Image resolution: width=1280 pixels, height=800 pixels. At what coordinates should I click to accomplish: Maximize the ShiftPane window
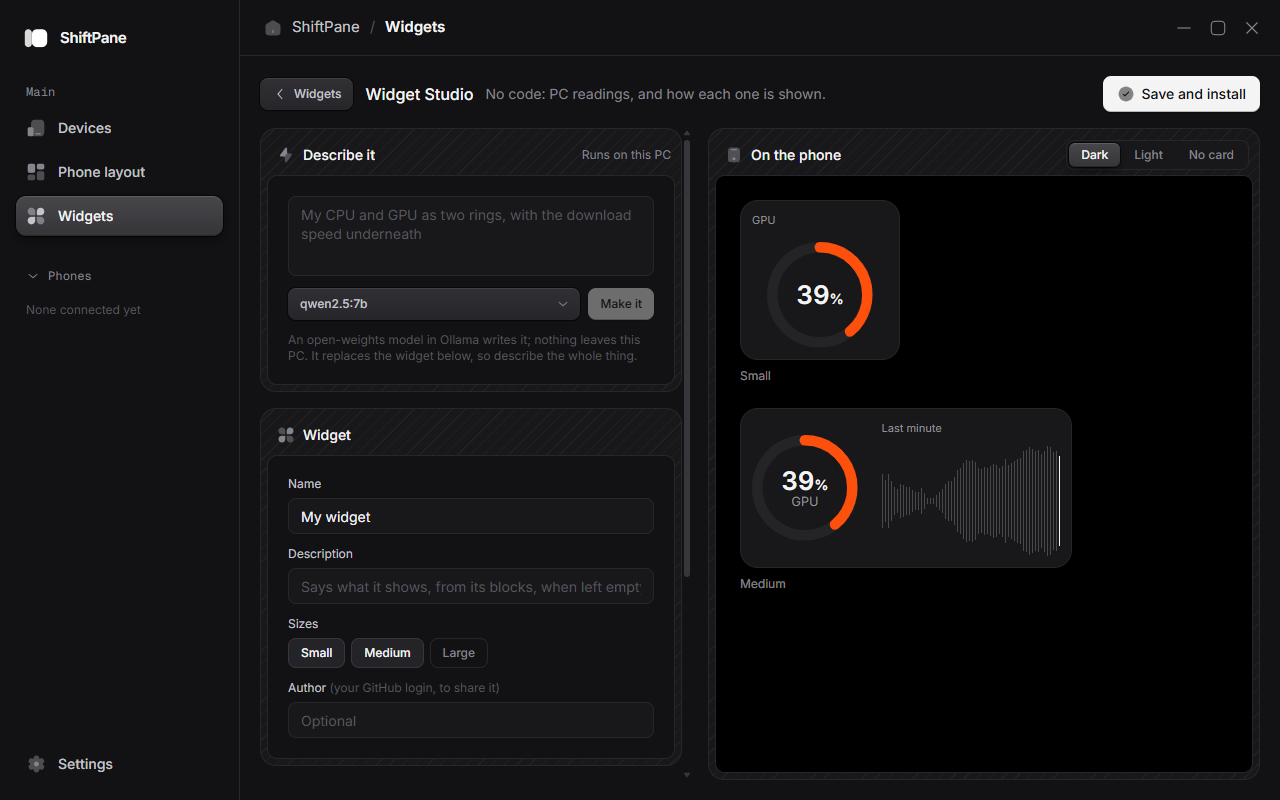[1218, 28]
